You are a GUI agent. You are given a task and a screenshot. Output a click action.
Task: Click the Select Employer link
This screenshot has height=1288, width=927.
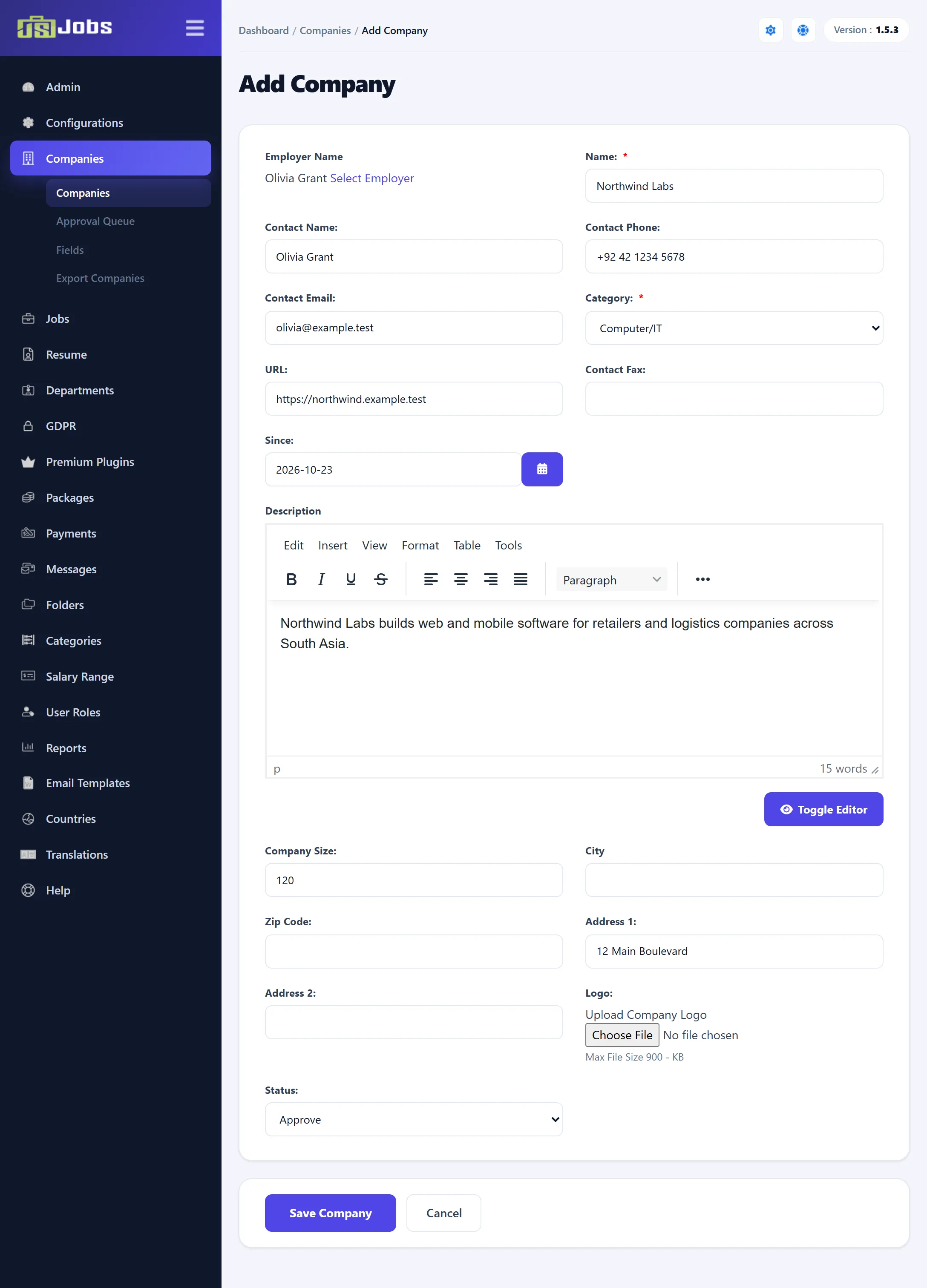point(372,178)
